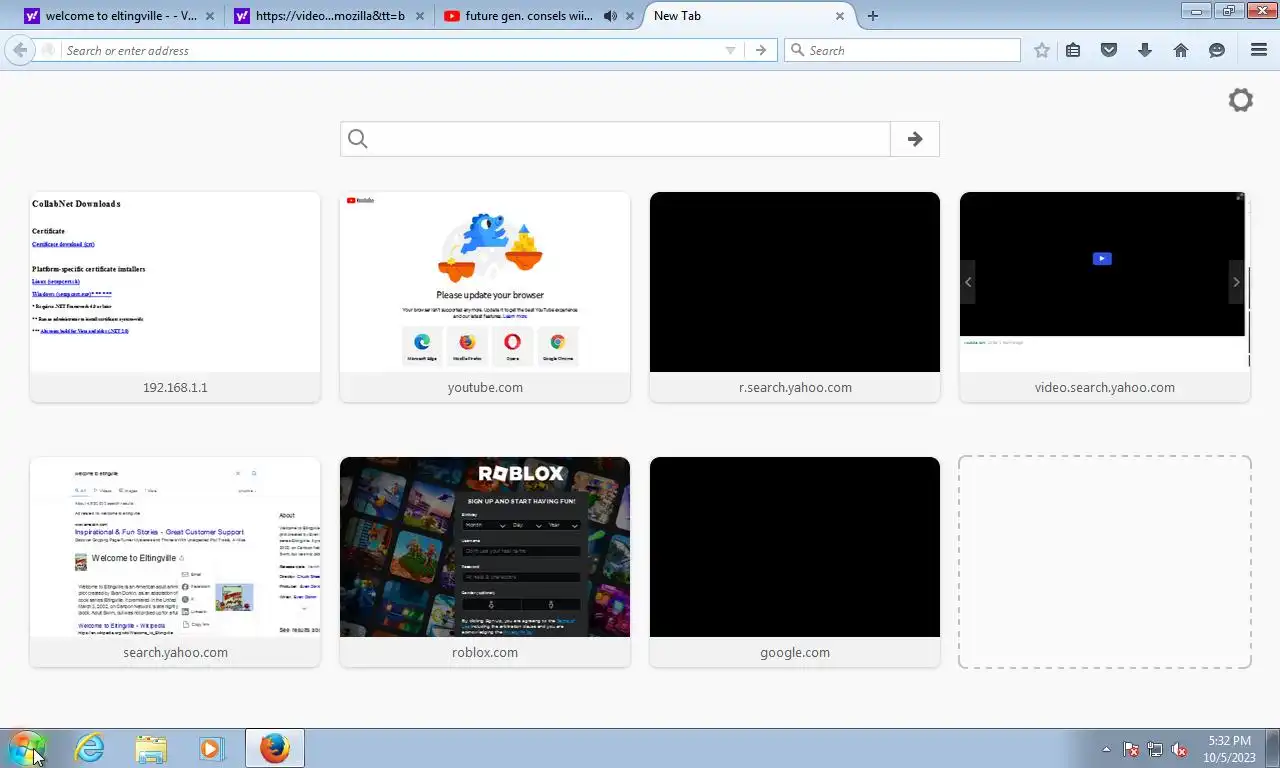Open the clock showing 5:32 PM
Image resolution: width=1280 pixels, height=768 pixels.
tap(1229, 748)
